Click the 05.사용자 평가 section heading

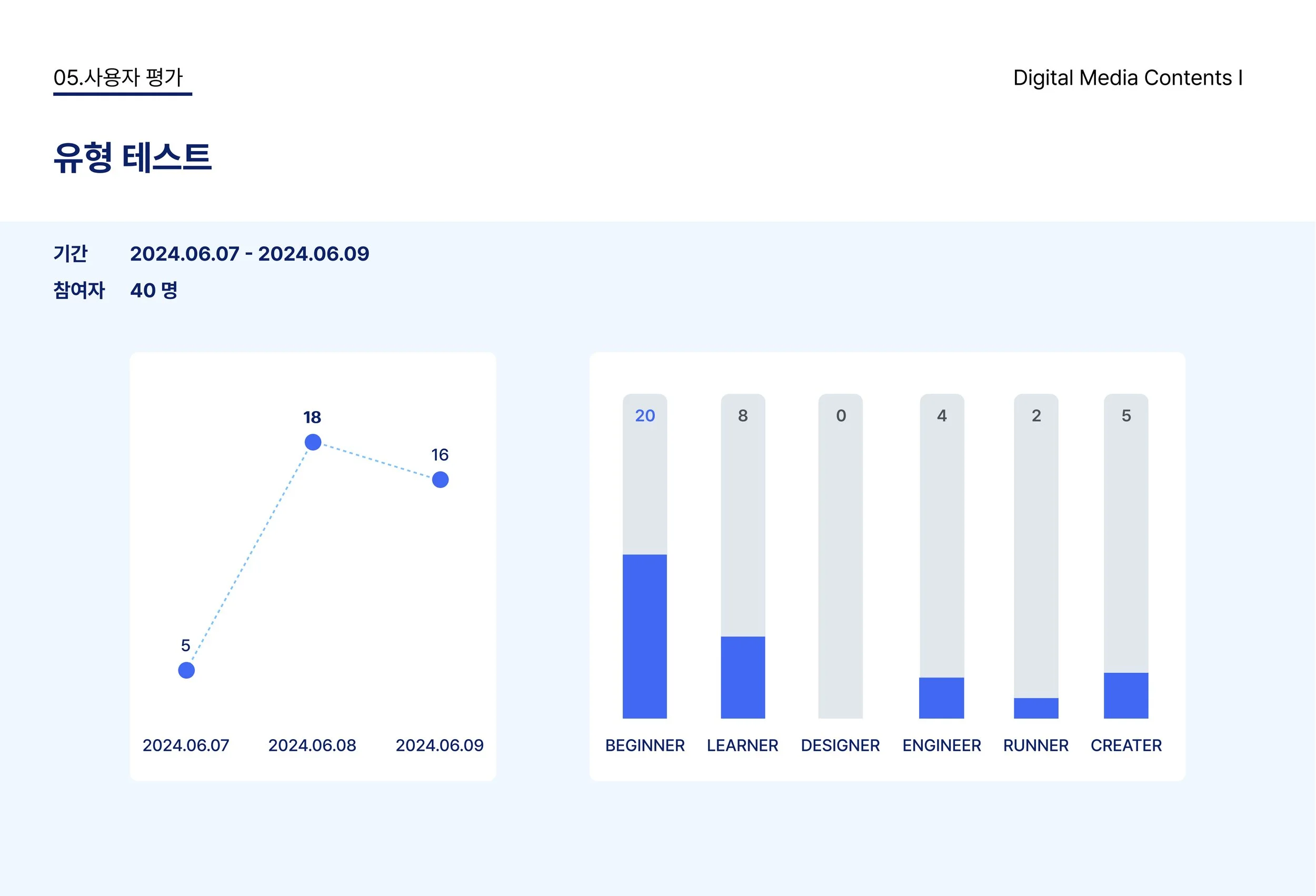coord(118,77)
